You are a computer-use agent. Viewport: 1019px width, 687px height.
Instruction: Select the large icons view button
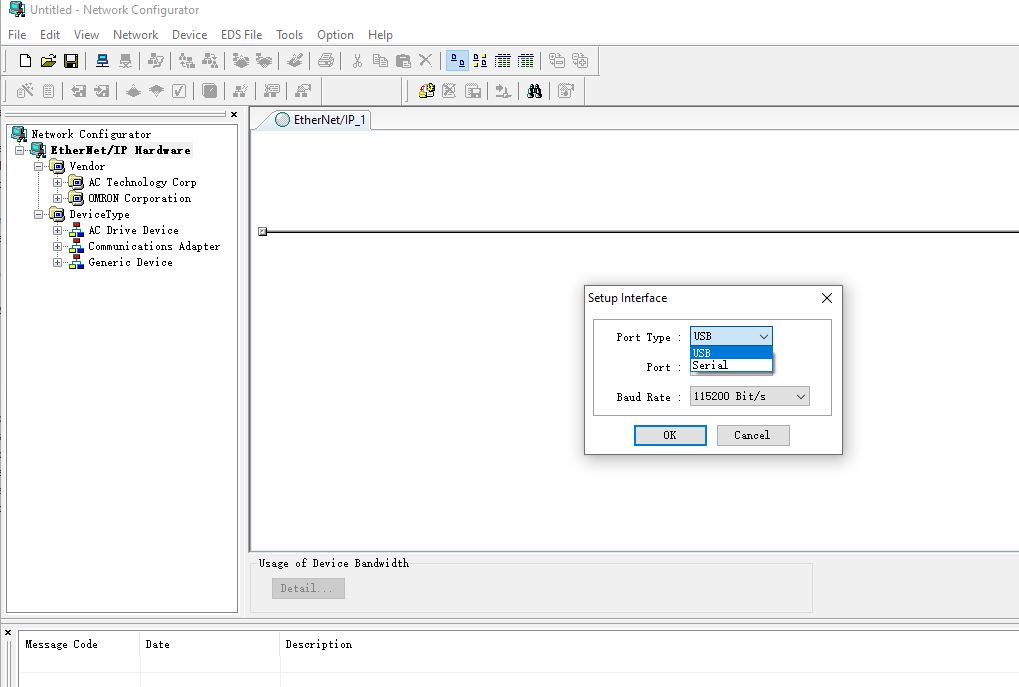(x=457, y=61)
